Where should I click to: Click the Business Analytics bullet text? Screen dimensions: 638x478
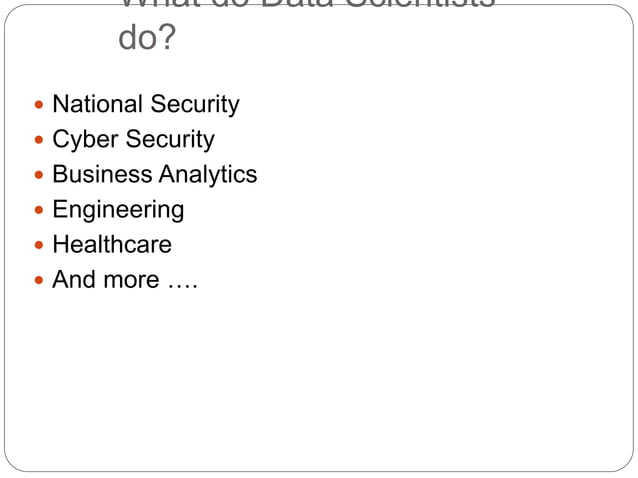click(x=155, y=175)
